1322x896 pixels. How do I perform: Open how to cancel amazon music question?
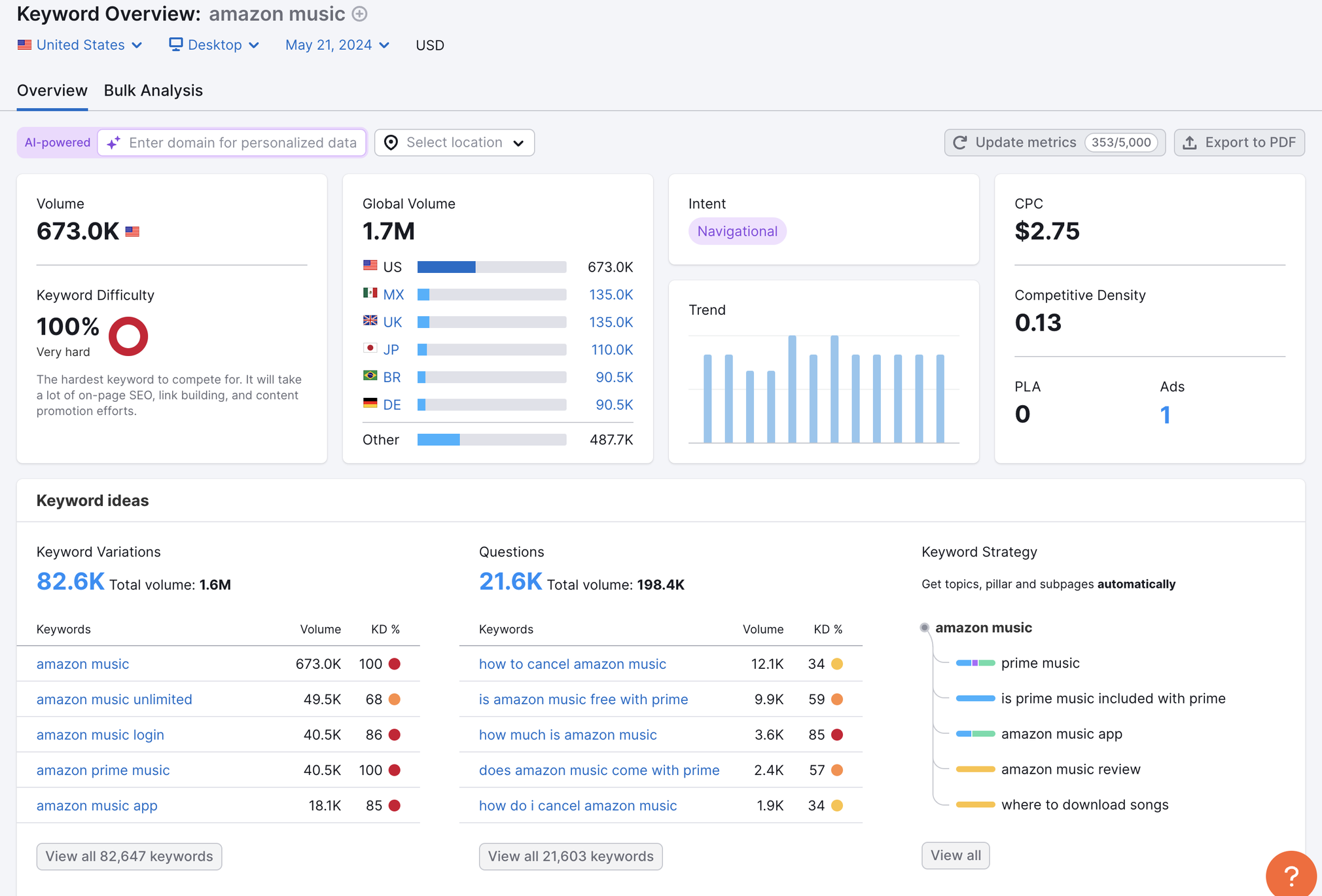(573, 664)
